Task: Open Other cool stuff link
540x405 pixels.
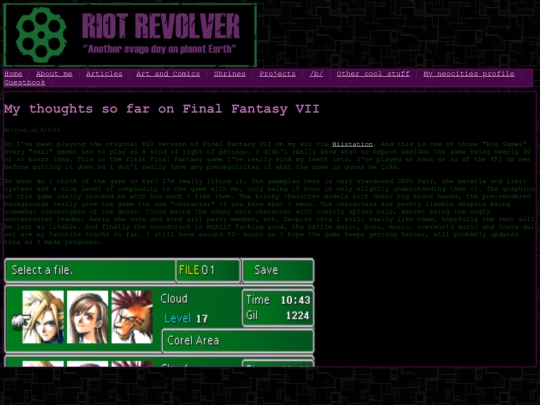Action: pos(373,74)
